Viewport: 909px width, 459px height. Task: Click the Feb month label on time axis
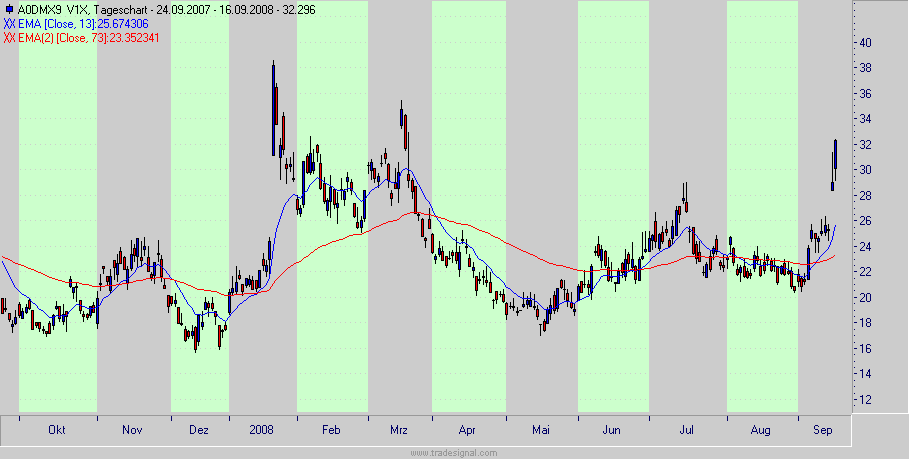[331, 430]
